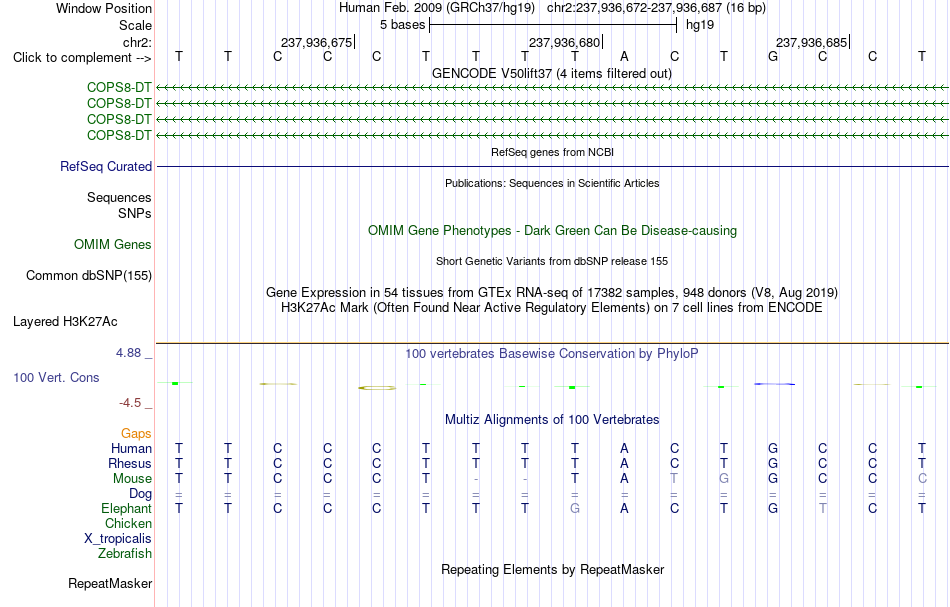Click the 100 Vert. Cons track label
Screen dimensions: 950x607
56,377
